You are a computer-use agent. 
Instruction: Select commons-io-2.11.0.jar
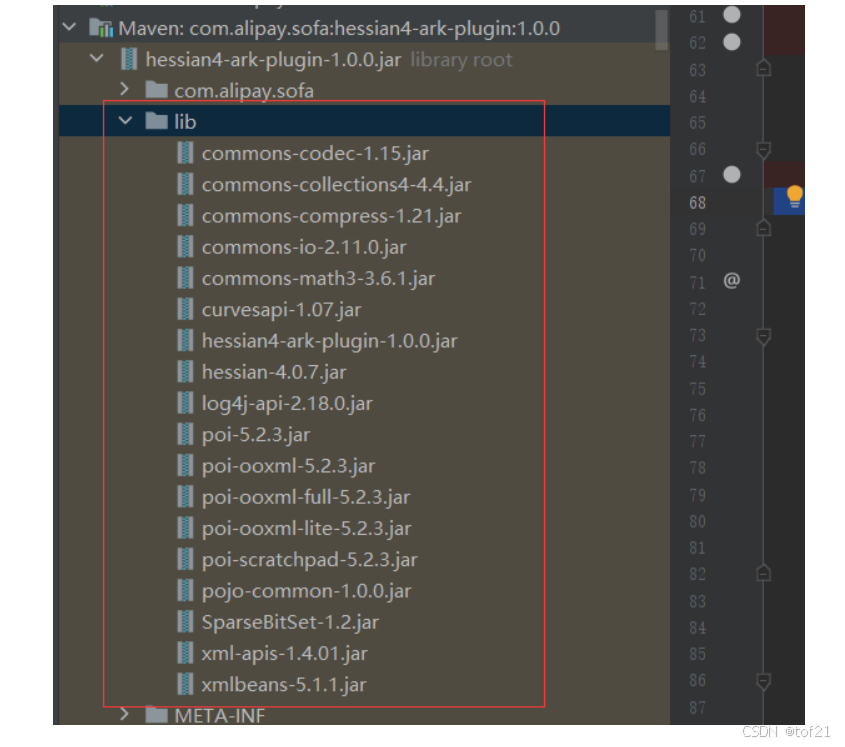click(x=304, y=247)
